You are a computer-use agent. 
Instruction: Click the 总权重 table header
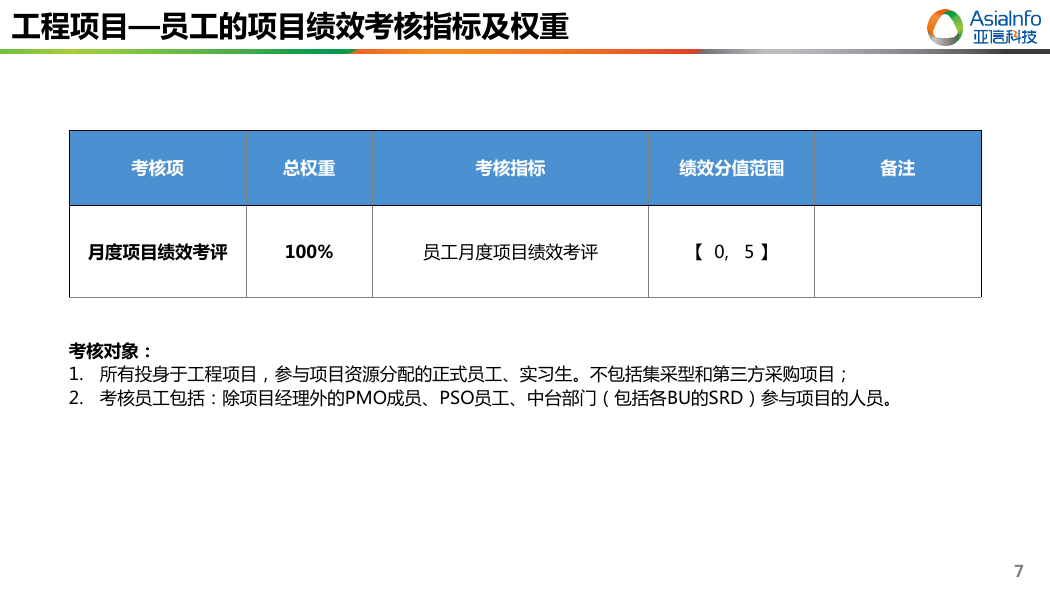(309, 168)
